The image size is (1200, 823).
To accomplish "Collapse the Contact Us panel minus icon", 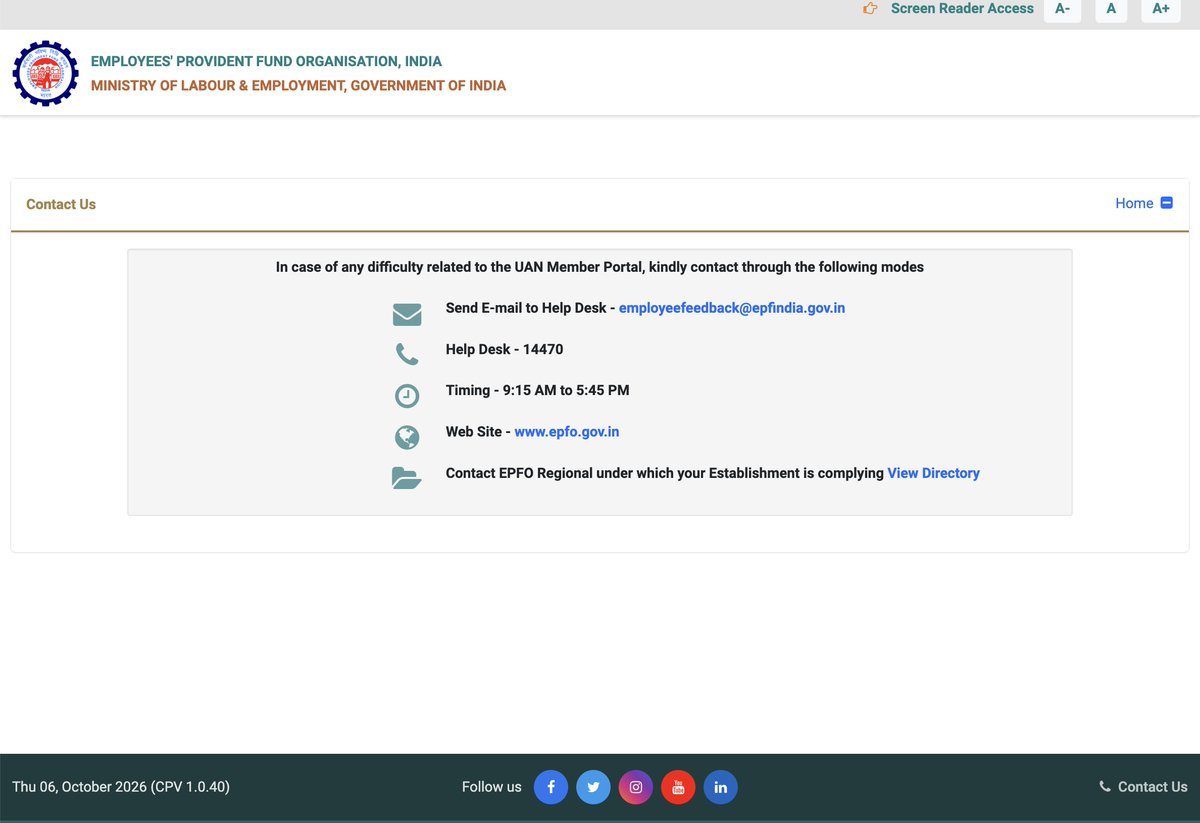I will tap(1166, 203).
